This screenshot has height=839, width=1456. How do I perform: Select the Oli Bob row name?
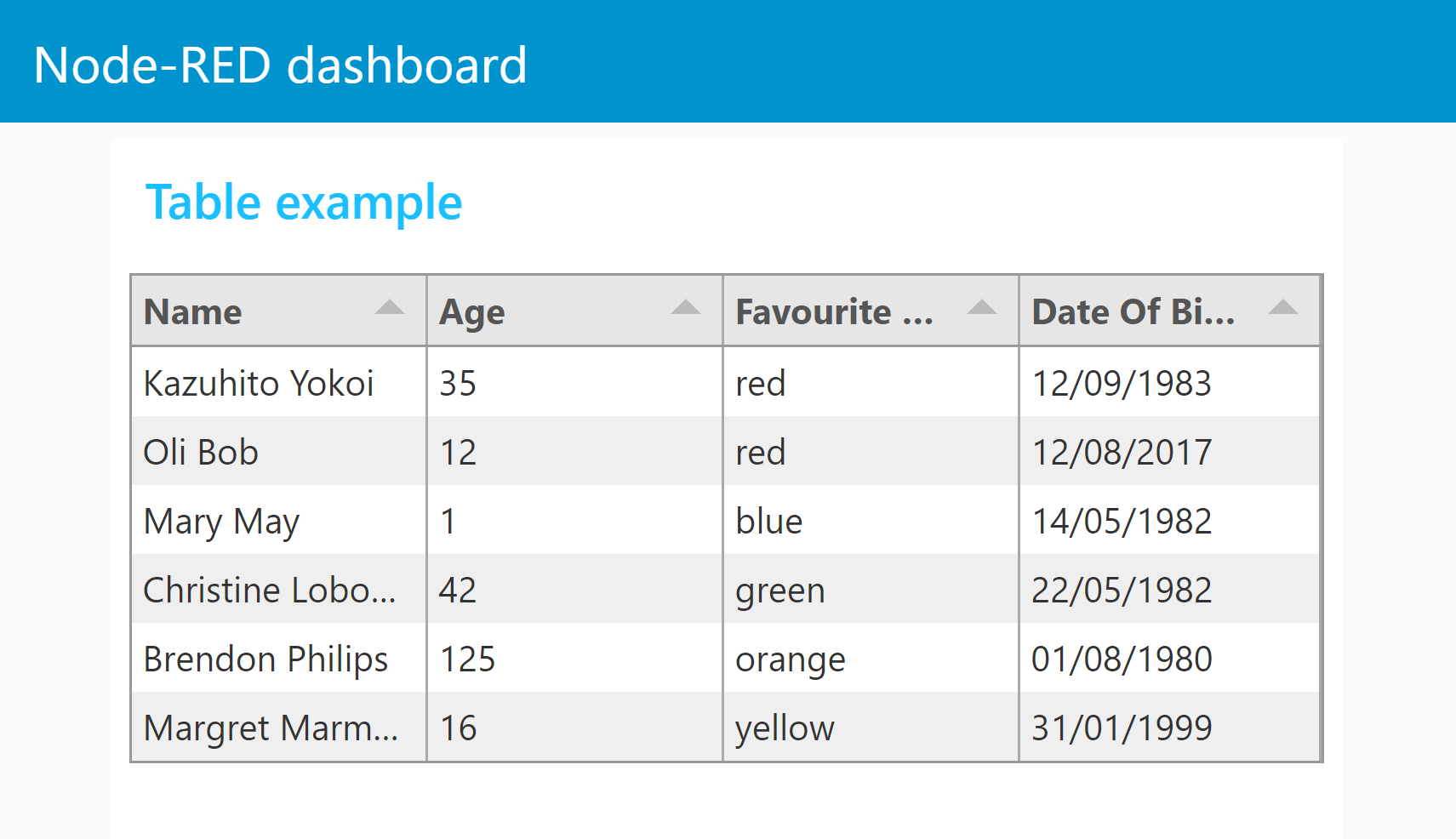pyautogui.click(x=201, y=453)
